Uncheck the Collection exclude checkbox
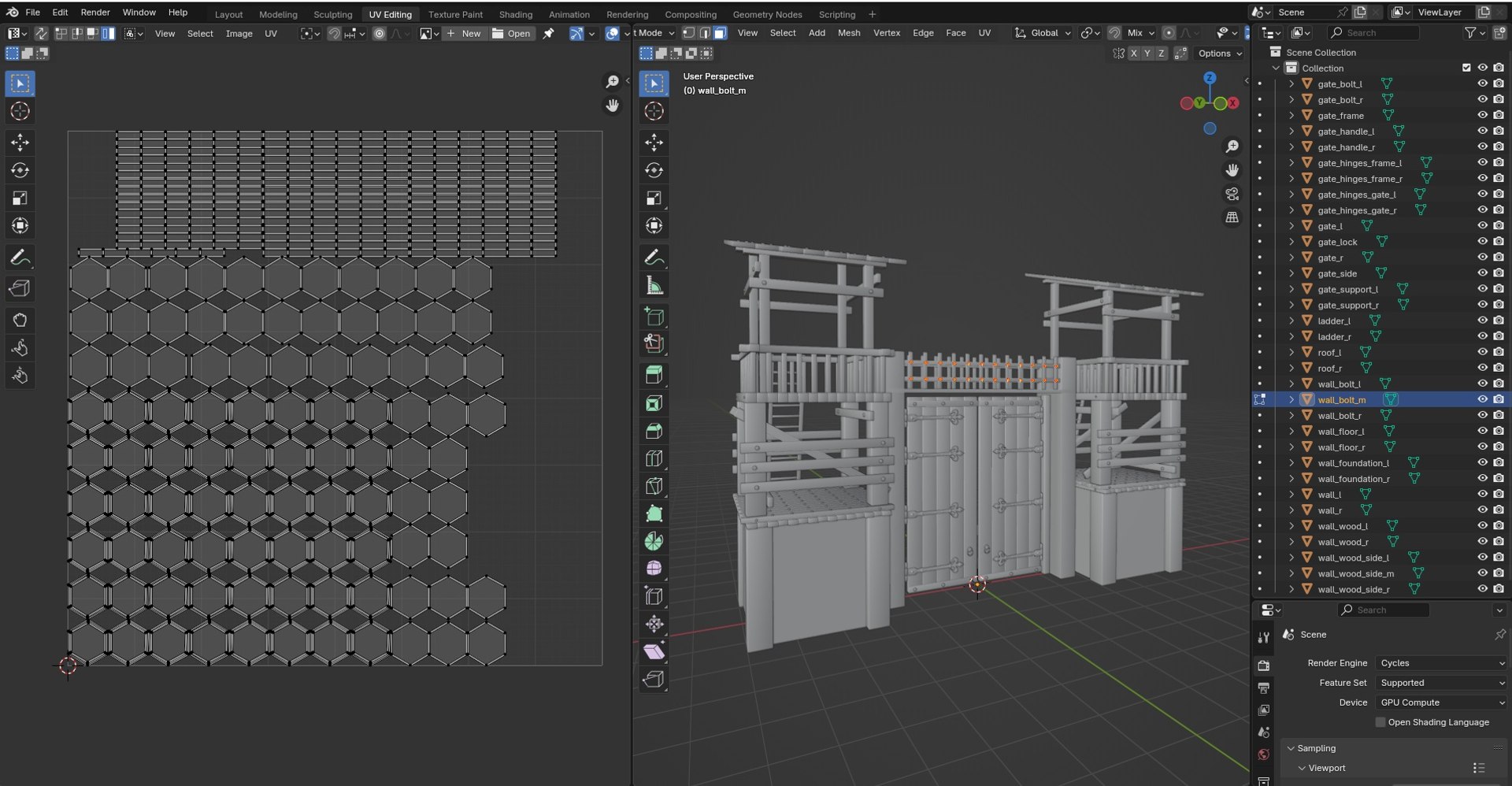 point(1466,68)
